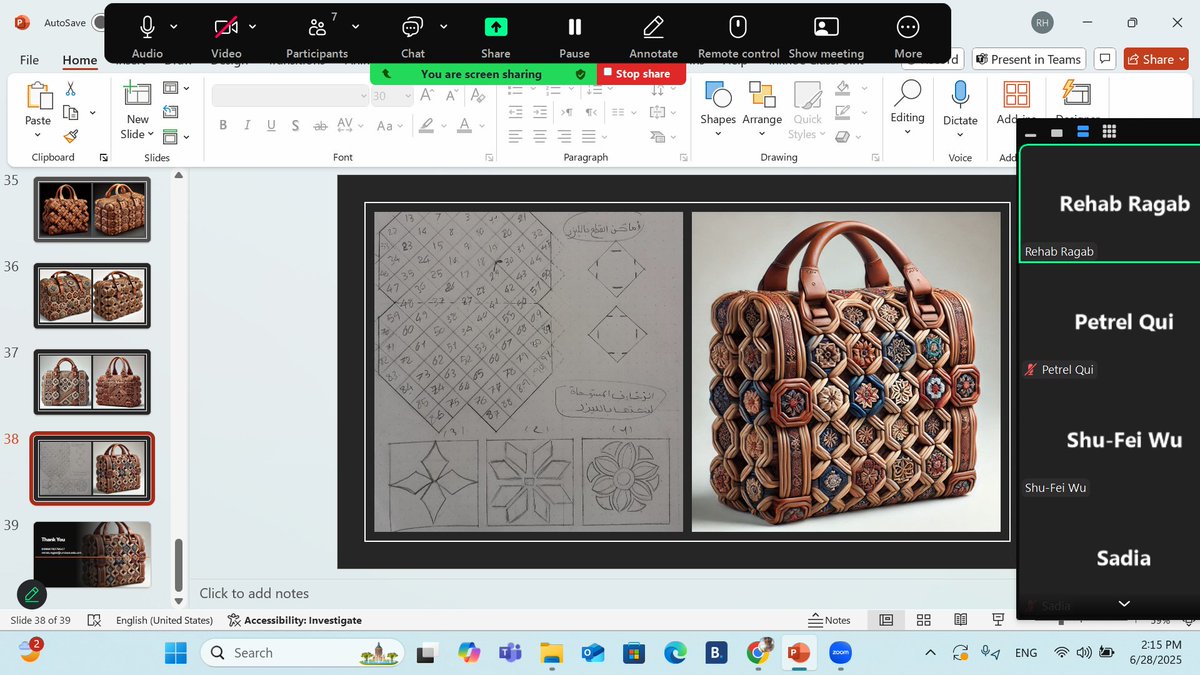1200x675 pixels.
Task: Toggle Normal view button in status bar
Action: 886,620
